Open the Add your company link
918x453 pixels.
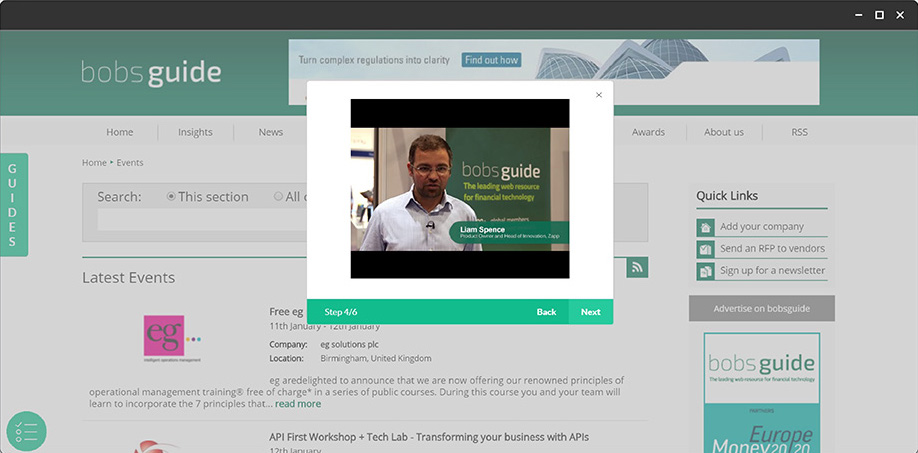pos(762,226)
